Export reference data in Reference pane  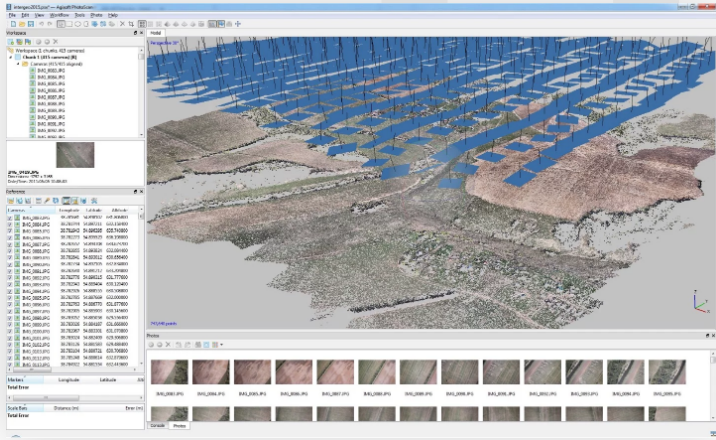[x=20, y=201]
